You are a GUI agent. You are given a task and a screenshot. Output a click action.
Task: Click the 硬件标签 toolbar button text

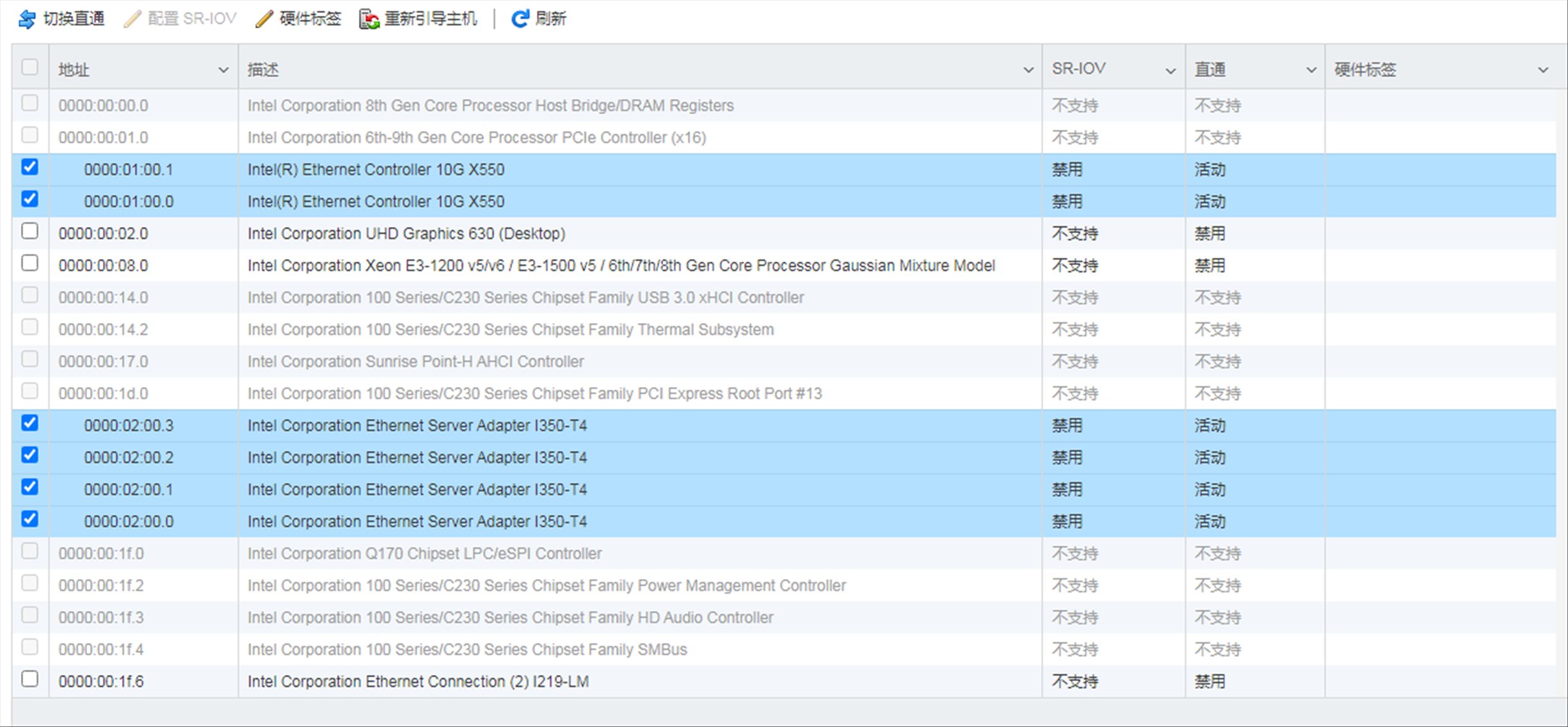[x=310, y=19]
